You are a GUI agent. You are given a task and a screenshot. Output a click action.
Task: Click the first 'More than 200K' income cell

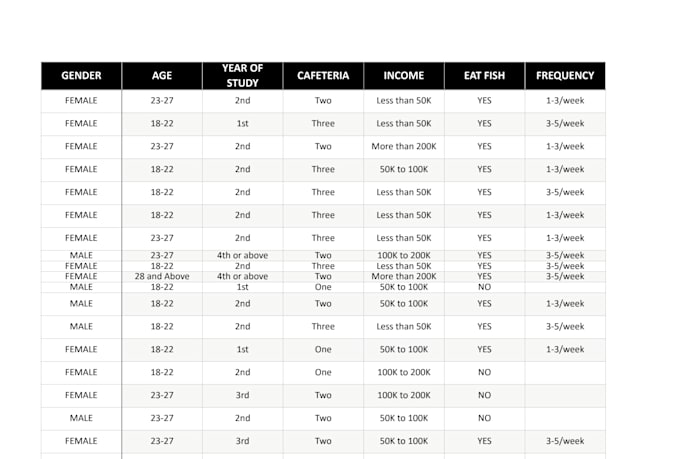[404, 146]
